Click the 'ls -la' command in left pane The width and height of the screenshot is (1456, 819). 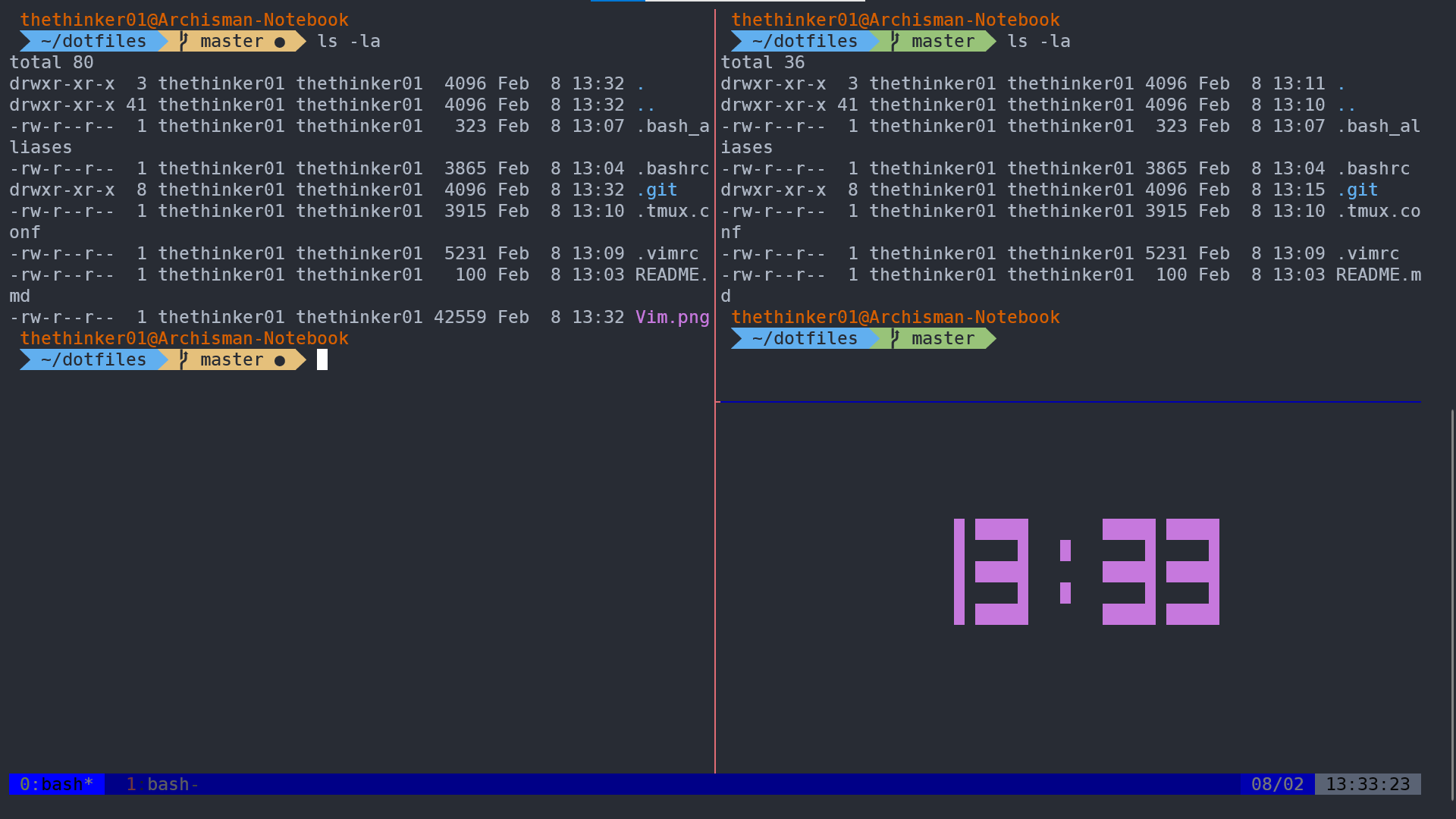349,41
